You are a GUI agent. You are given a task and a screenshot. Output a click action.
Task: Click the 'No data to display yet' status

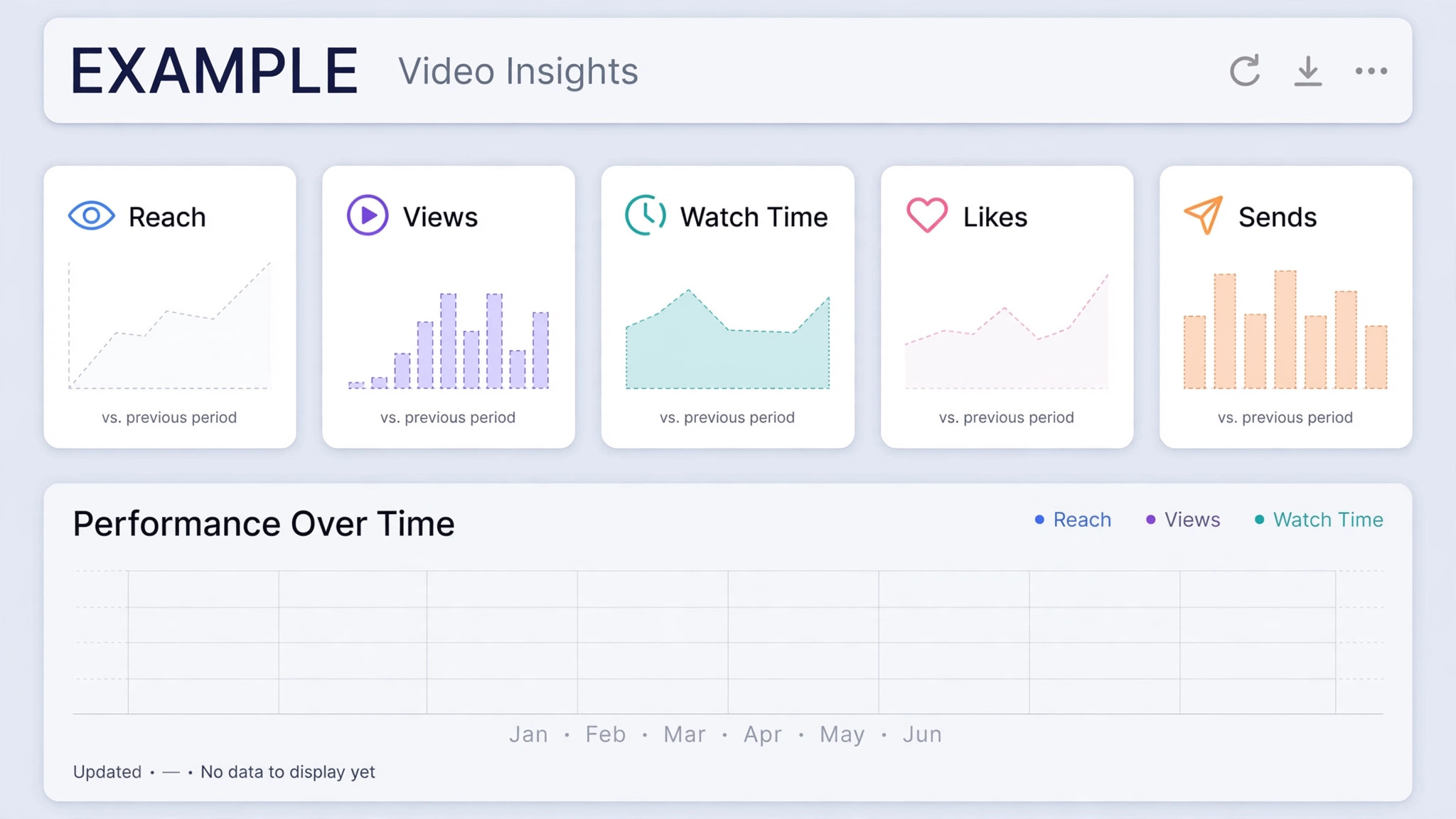[287, 772]
